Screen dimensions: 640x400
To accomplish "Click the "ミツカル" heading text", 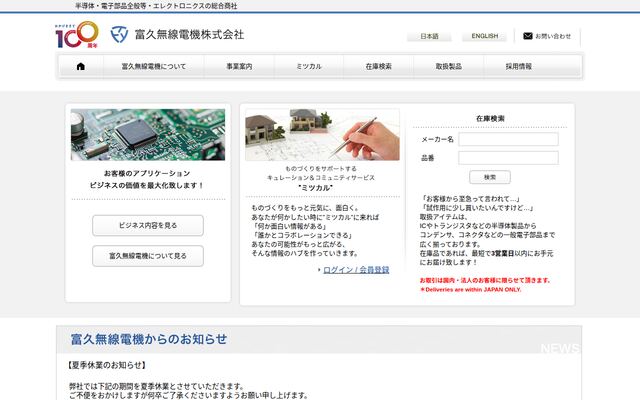I will pyautogui.click(x=316, y=188).
